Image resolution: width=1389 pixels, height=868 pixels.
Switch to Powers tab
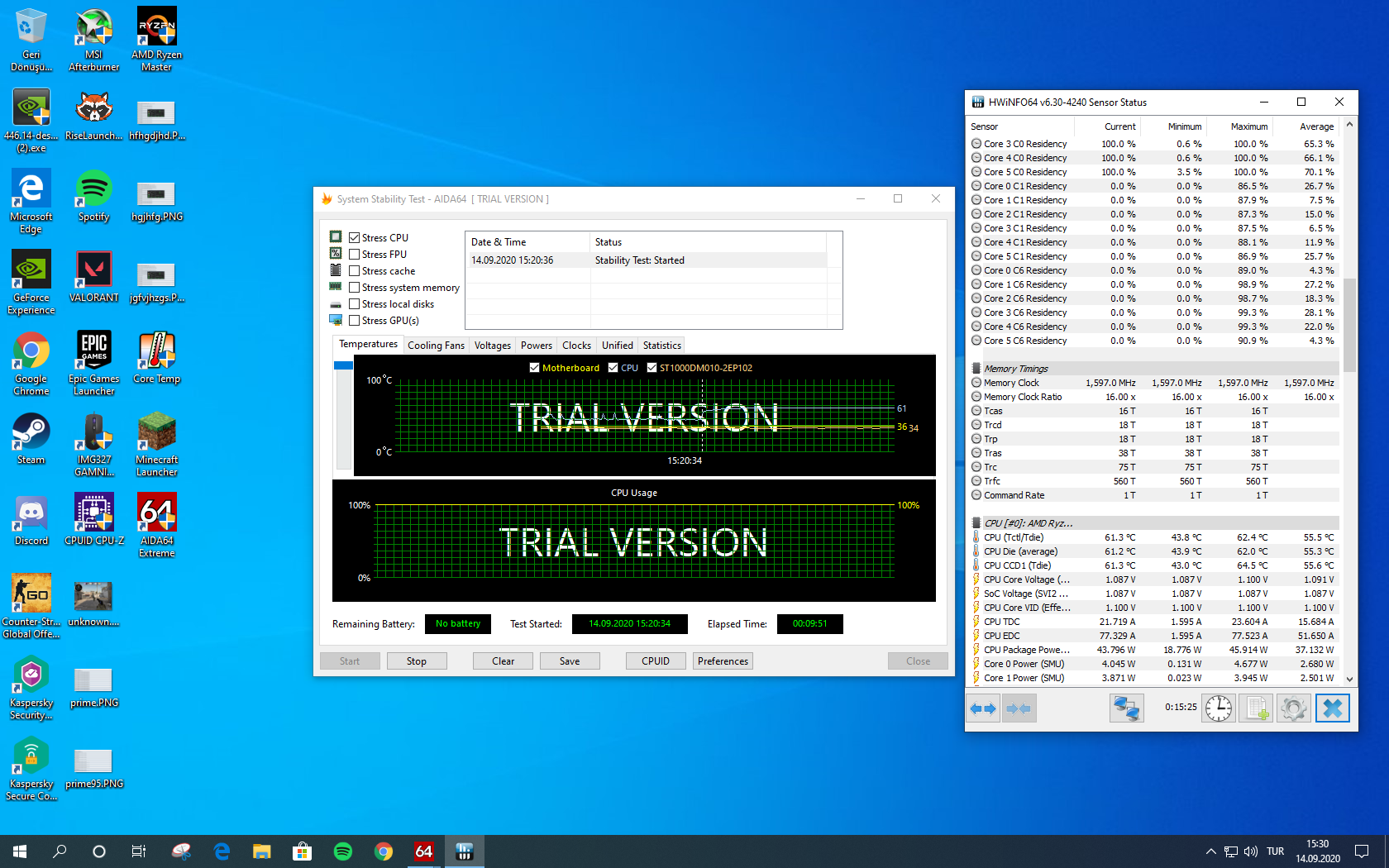pyautogui.click(x=536, y=346)
